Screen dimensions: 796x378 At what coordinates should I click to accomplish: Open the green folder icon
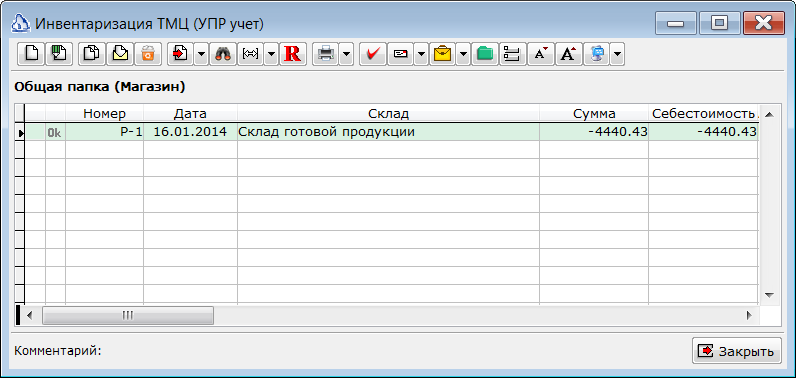point(485,53)
